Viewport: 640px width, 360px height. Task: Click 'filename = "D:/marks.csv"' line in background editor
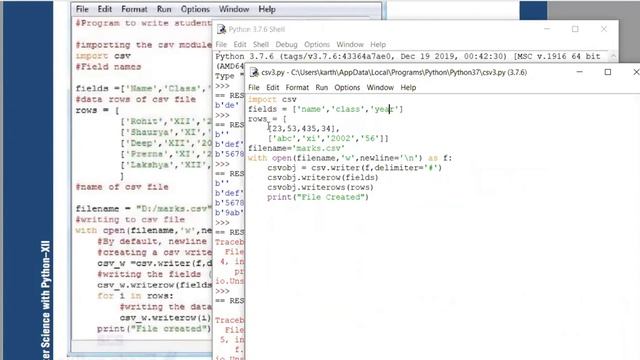tap(144, 209)
